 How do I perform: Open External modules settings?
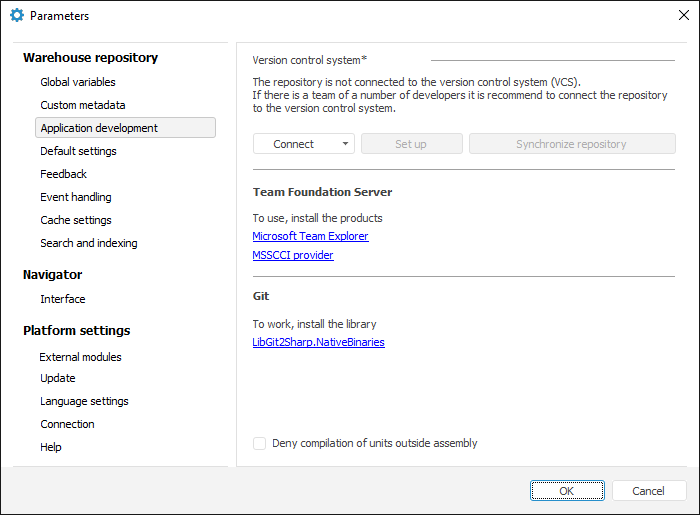click(x=80, y=357)
